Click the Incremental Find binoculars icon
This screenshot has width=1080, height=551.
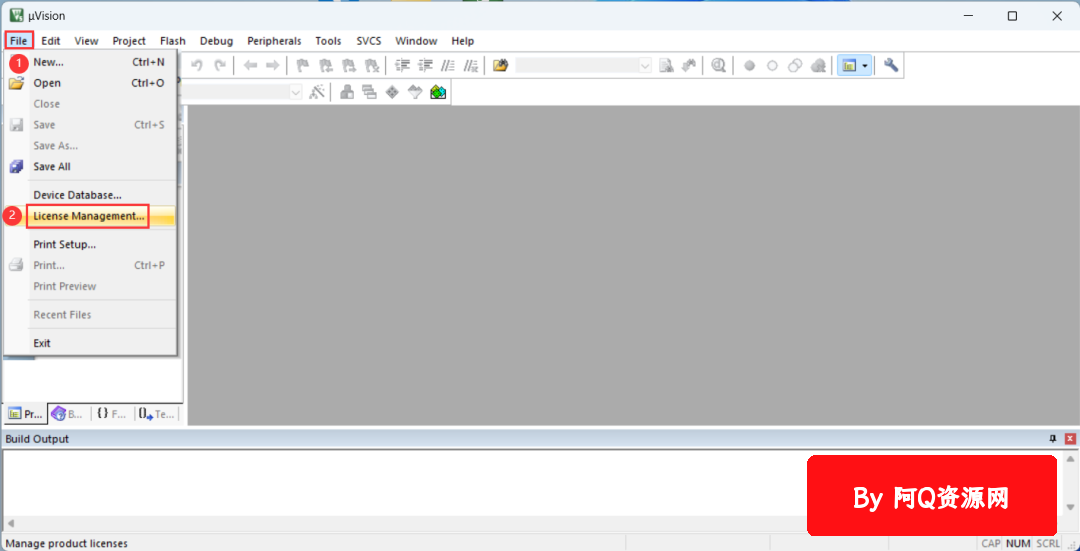tap(688, 65)
